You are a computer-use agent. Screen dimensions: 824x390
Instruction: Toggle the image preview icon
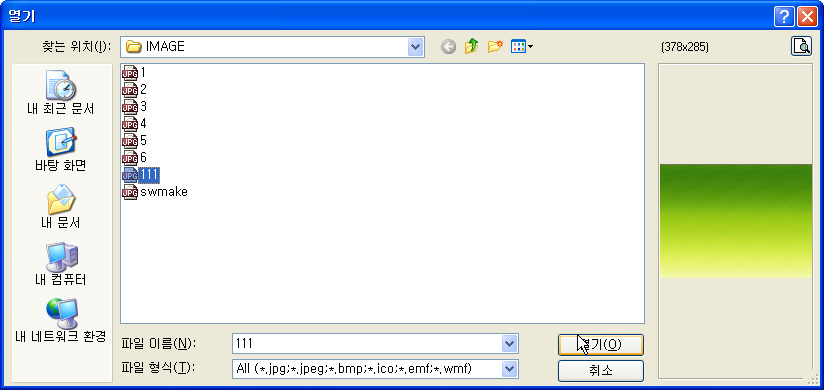pos(801,46)
